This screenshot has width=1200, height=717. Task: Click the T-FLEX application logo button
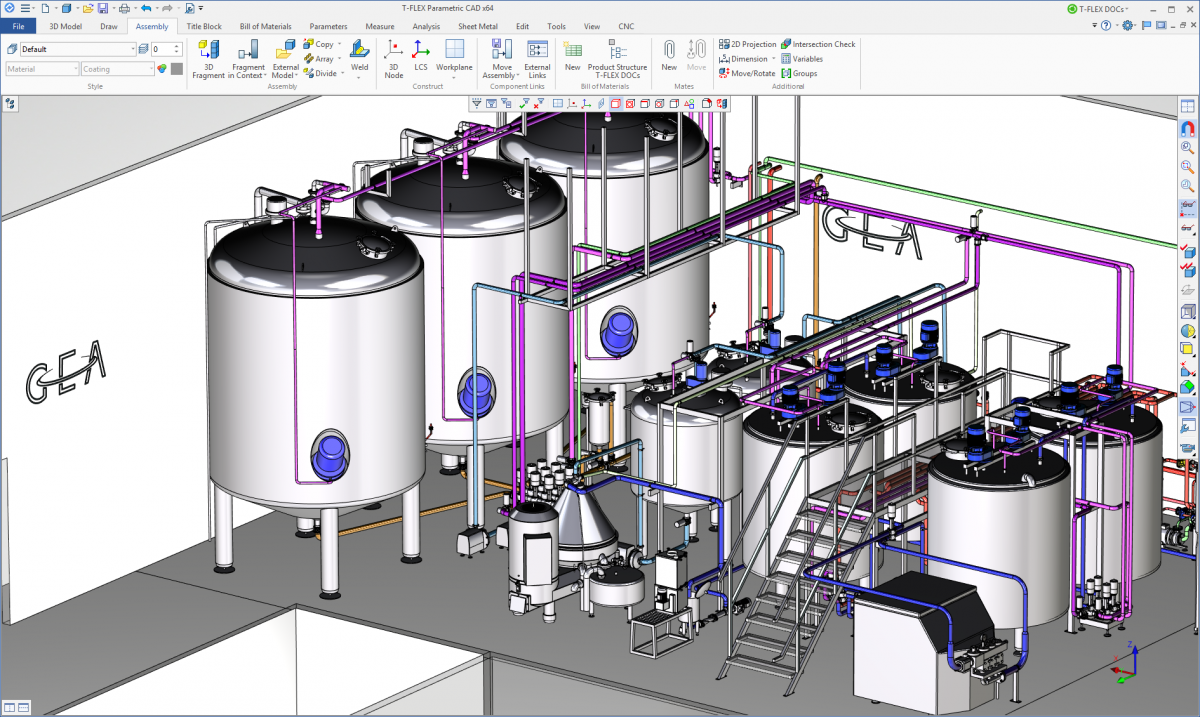(x=9, y=8)
